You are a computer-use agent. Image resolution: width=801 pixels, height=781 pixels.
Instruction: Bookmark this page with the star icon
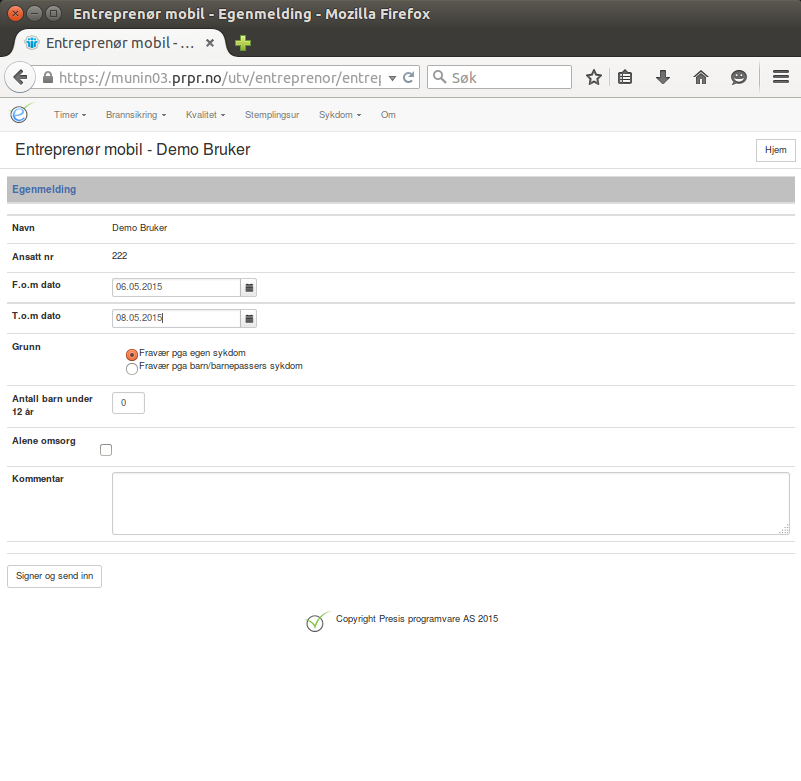click(594, 78)
